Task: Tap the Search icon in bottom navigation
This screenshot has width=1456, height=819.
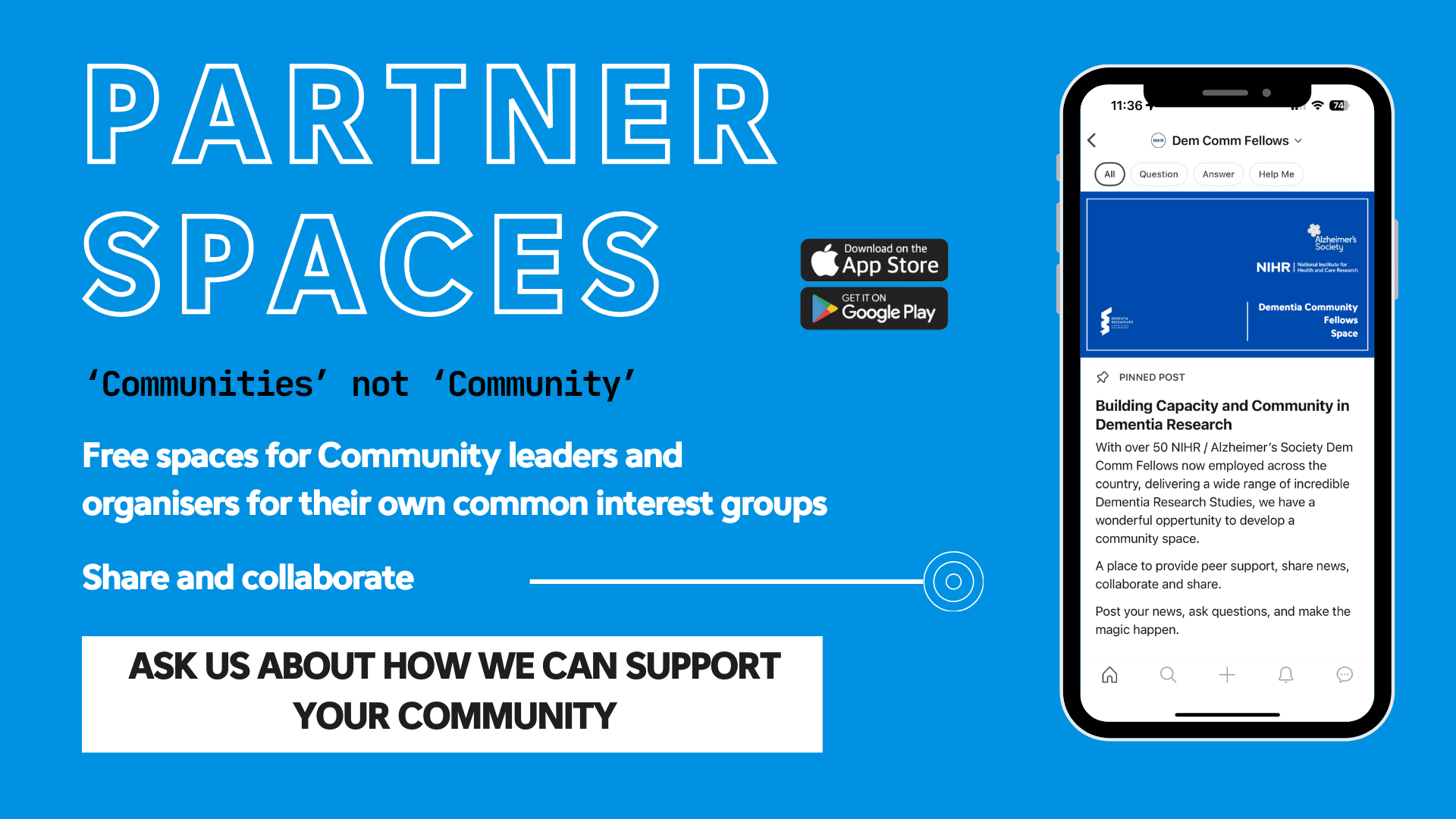Action: [x=1167, y=674]
